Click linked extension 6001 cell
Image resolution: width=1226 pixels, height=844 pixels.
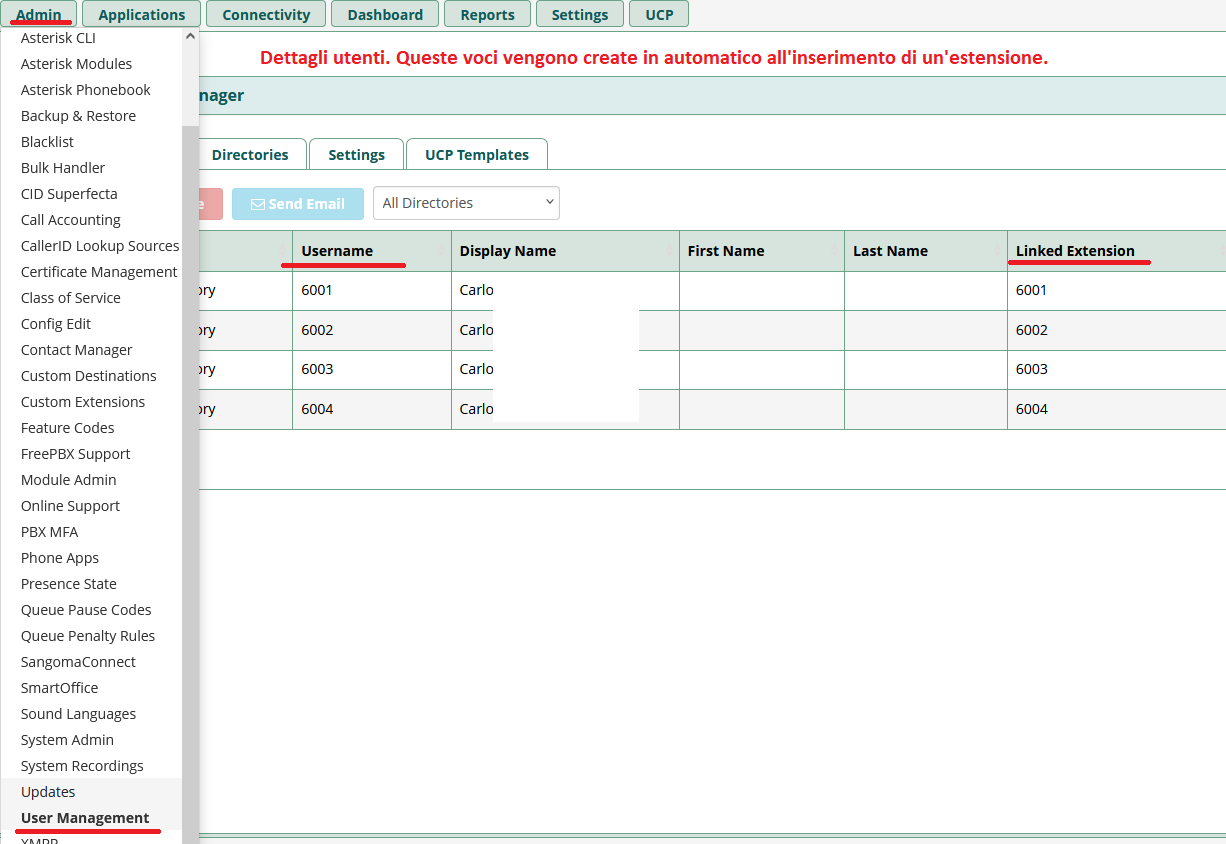[1117, 291]
